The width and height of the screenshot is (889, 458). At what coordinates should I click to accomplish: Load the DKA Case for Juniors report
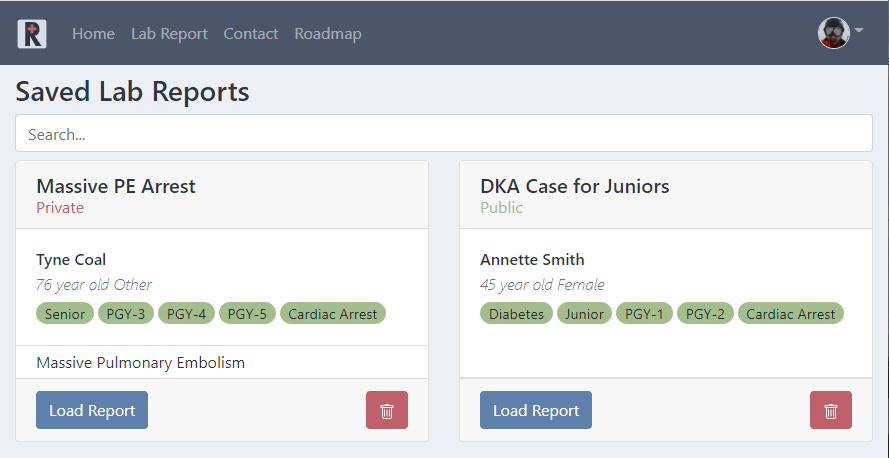[x=536, y=410]
